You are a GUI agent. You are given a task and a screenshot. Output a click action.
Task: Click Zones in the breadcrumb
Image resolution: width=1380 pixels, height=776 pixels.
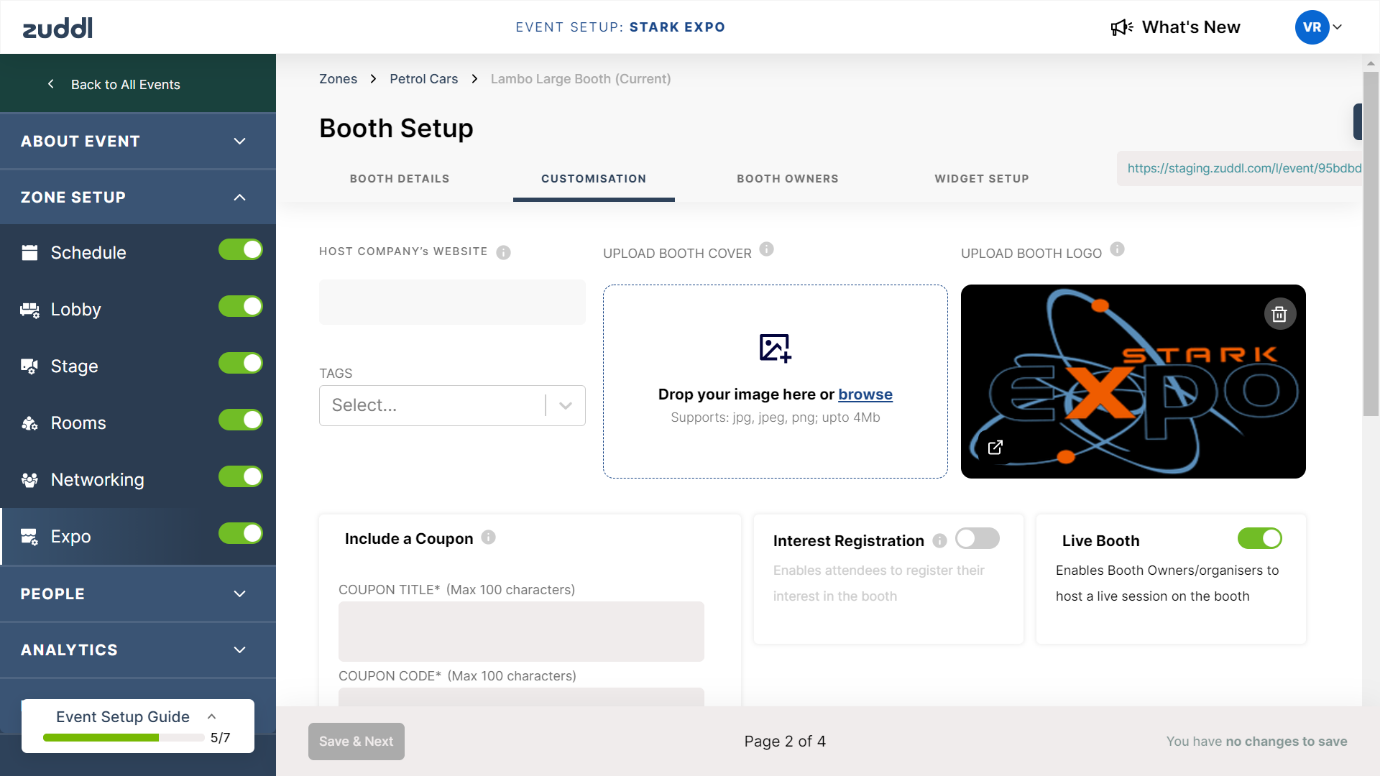click(x=338, y=78)
